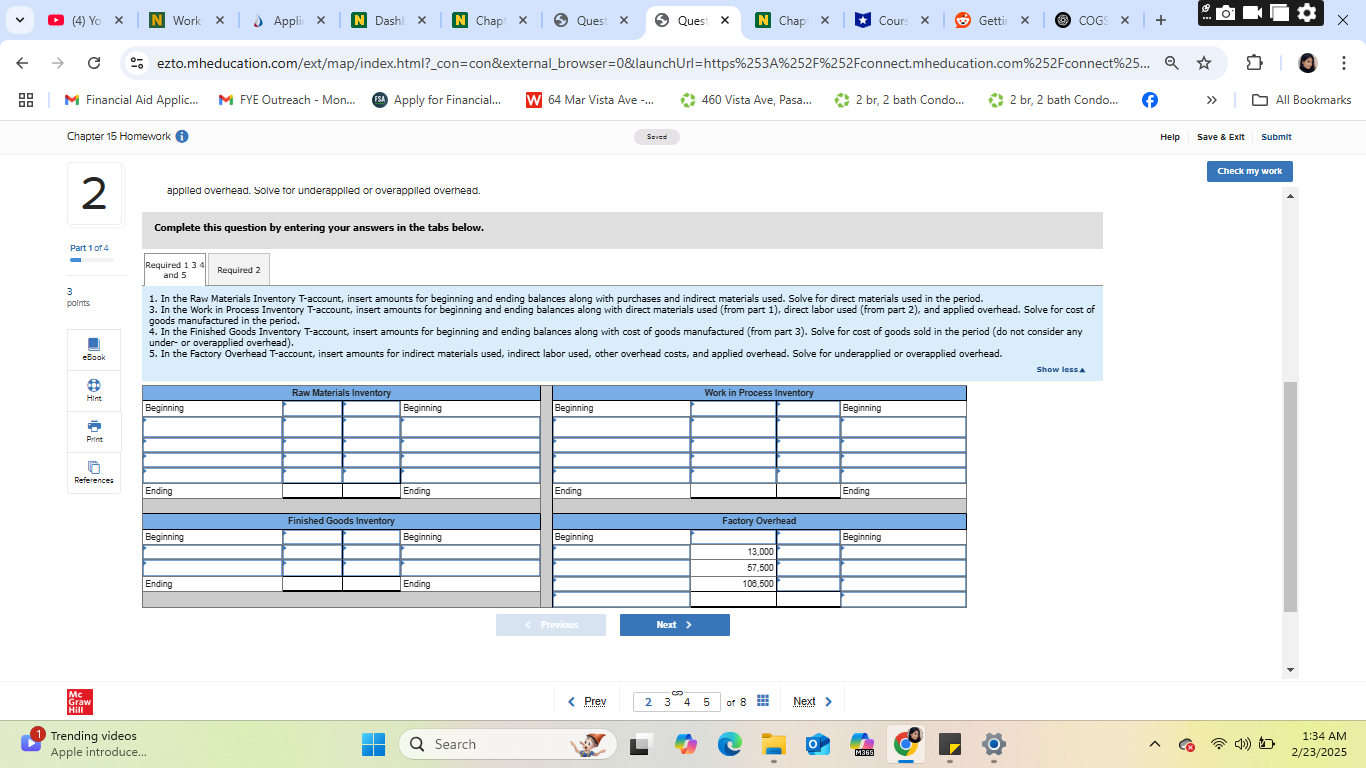The image size is (1366, 768).
Task: Jump to question 5 in the pager
Action: [x=706, y=702]
